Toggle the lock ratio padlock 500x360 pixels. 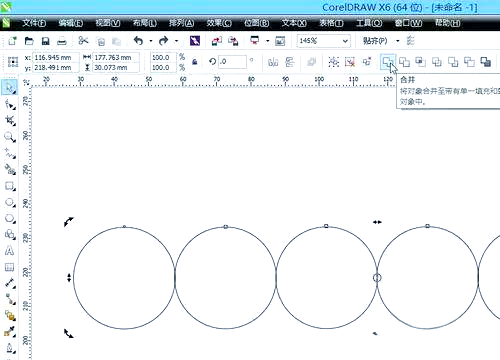[x=195, y=62]
